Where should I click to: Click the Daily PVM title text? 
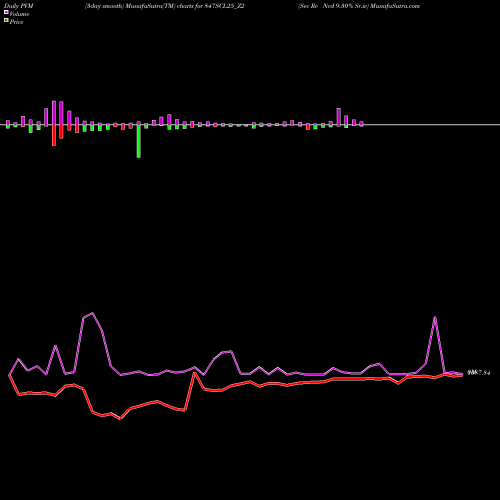[x=19, y=6]
